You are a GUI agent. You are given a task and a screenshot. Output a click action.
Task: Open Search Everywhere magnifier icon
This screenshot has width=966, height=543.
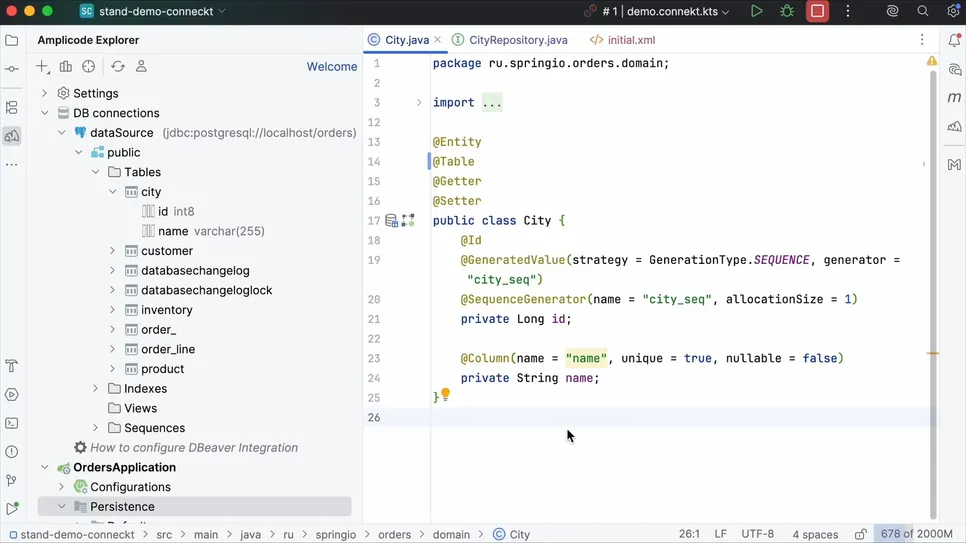(922, 12)
